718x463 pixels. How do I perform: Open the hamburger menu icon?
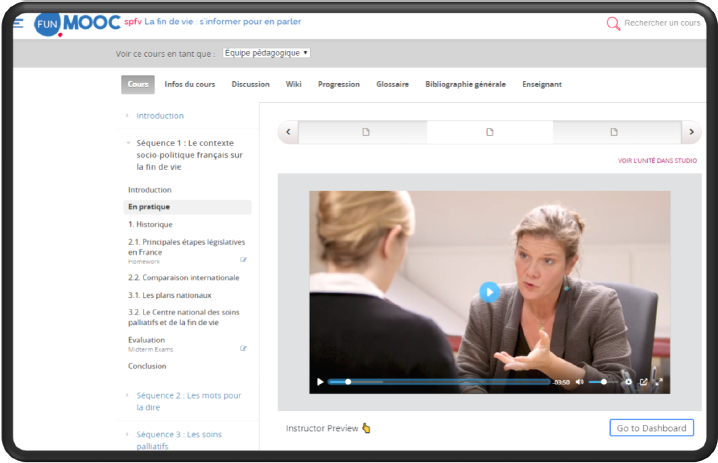tap(18, 23)
